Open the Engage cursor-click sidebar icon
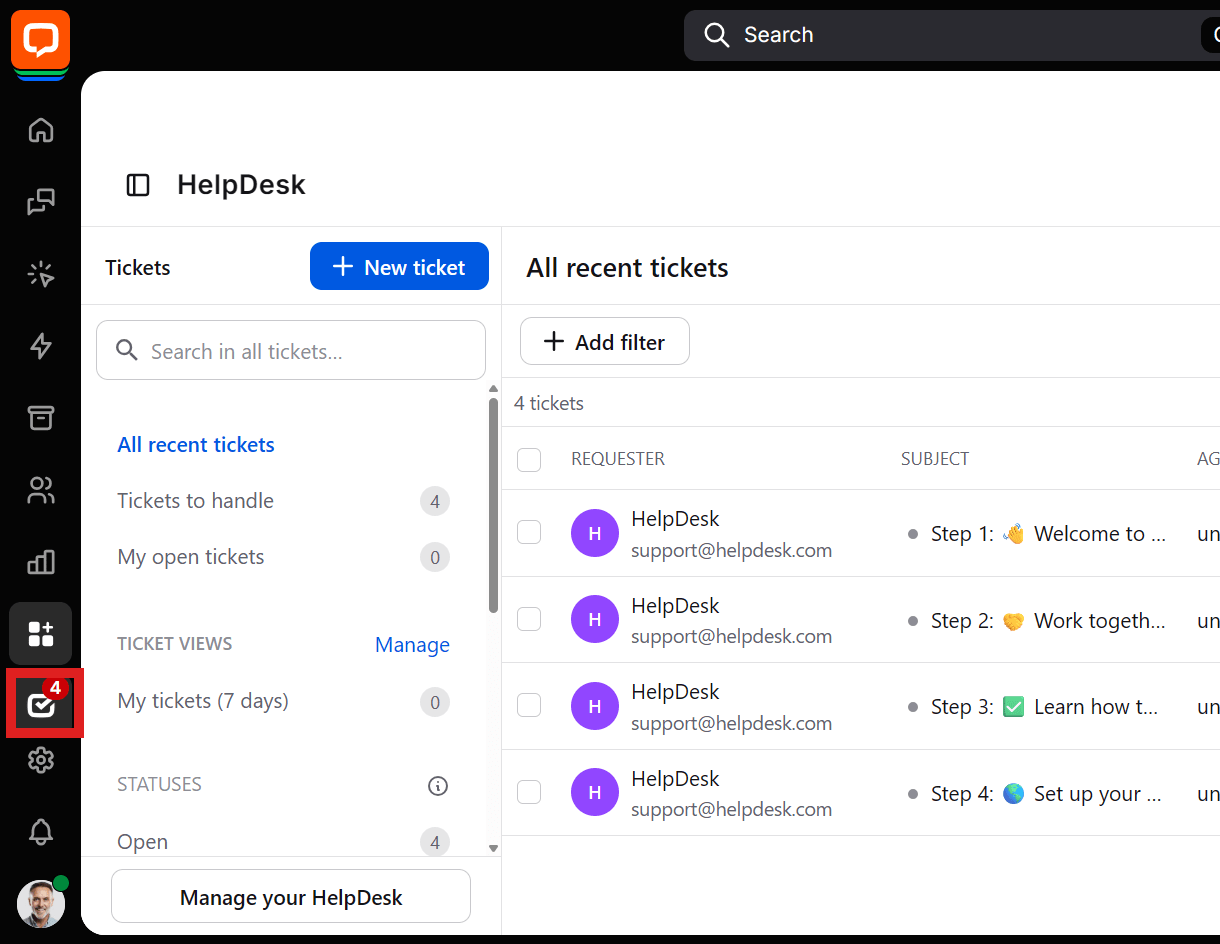 point(41,274)
